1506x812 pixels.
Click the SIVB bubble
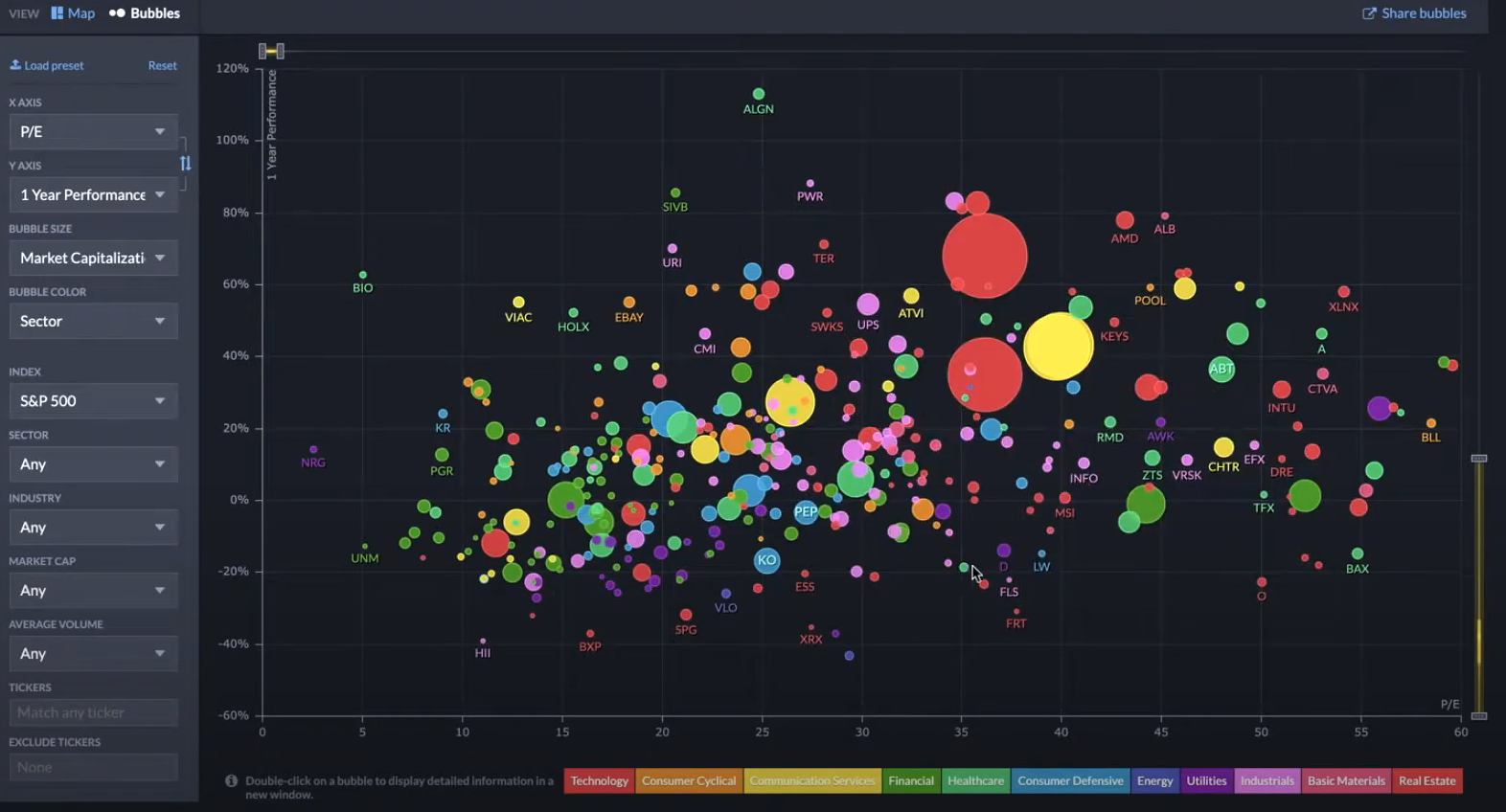675,193
